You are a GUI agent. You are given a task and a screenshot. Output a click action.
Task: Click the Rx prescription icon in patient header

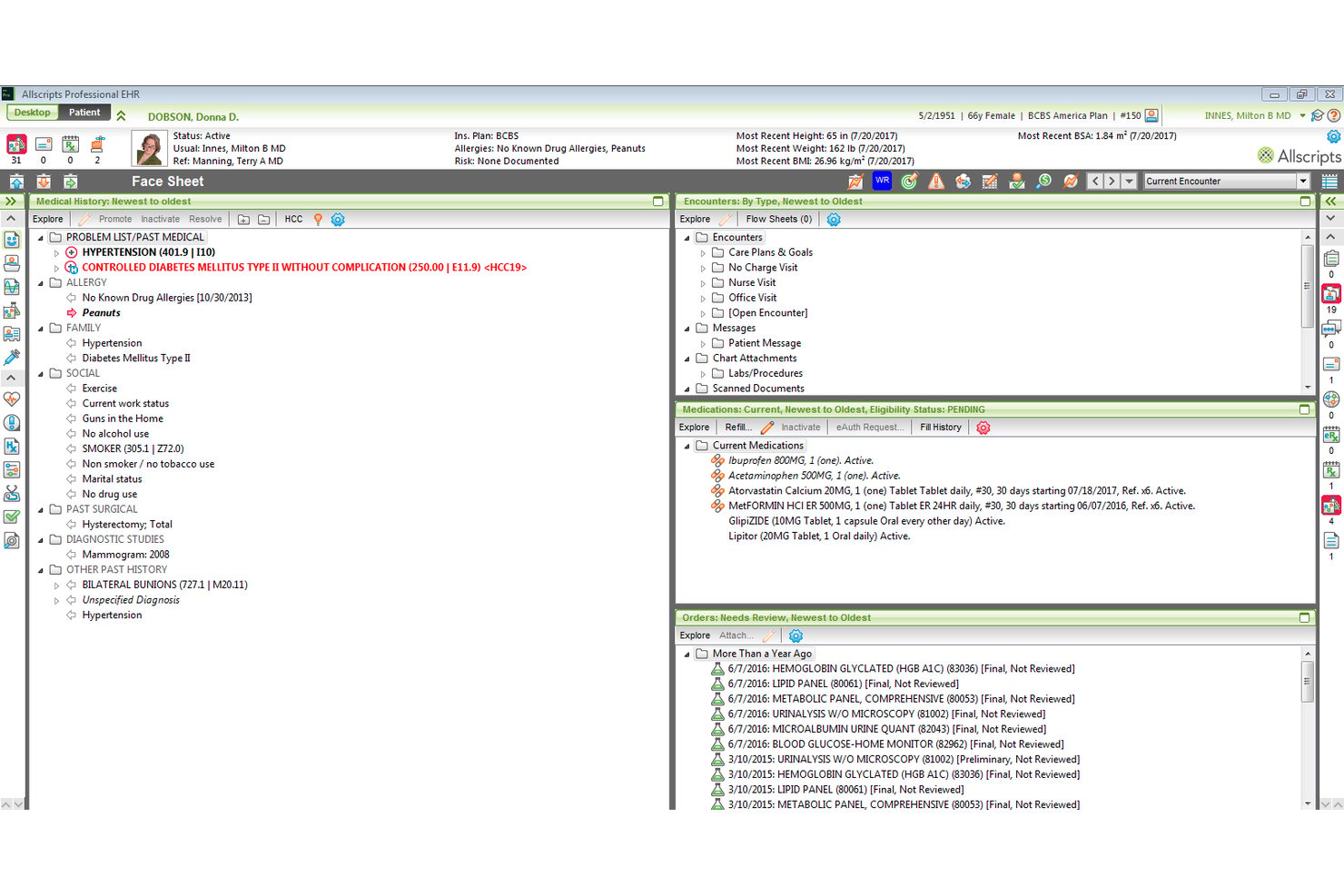click(70, 144)
